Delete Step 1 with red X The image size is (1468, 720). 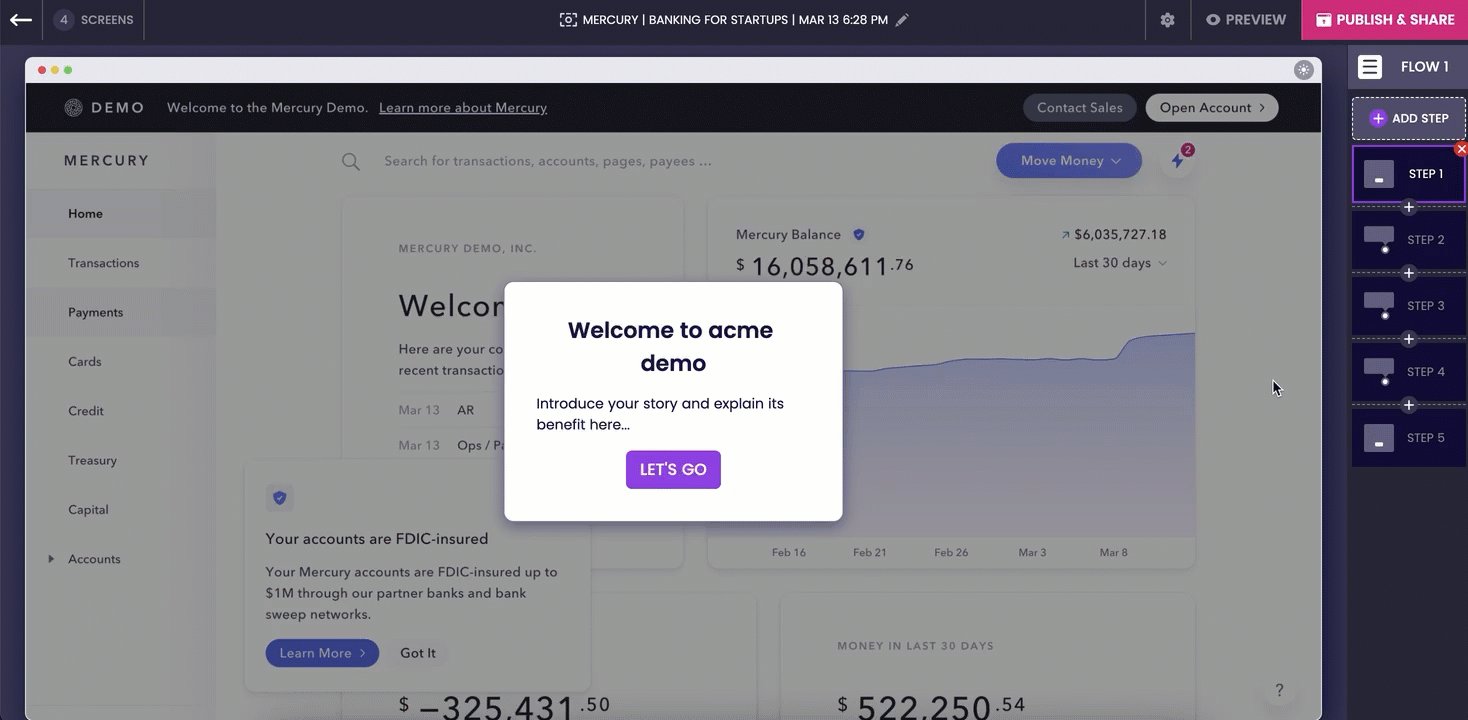click(x=1461, y=149)
